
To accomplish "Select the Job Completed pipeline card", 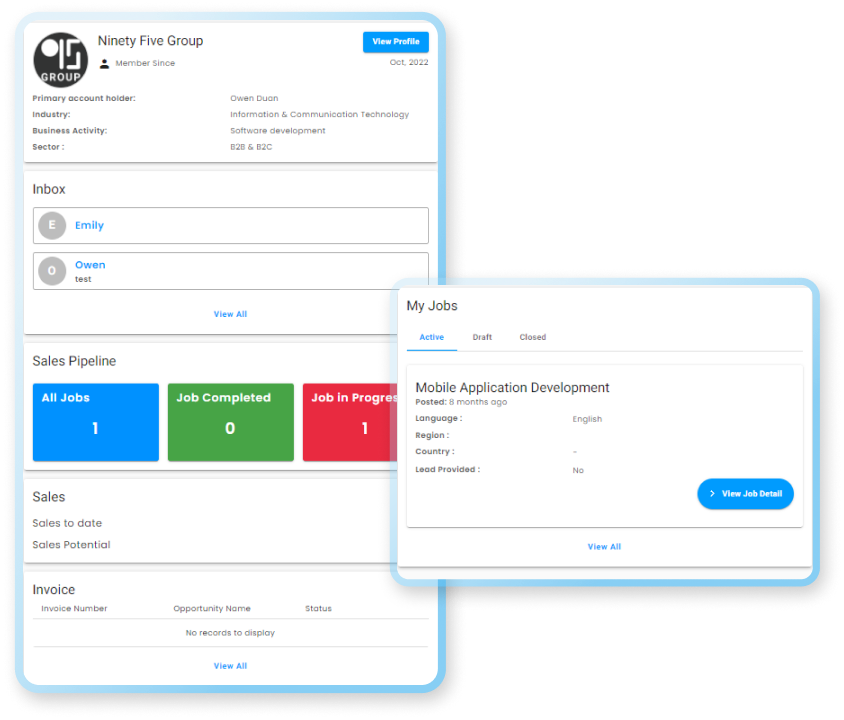I will click(230, 422).
